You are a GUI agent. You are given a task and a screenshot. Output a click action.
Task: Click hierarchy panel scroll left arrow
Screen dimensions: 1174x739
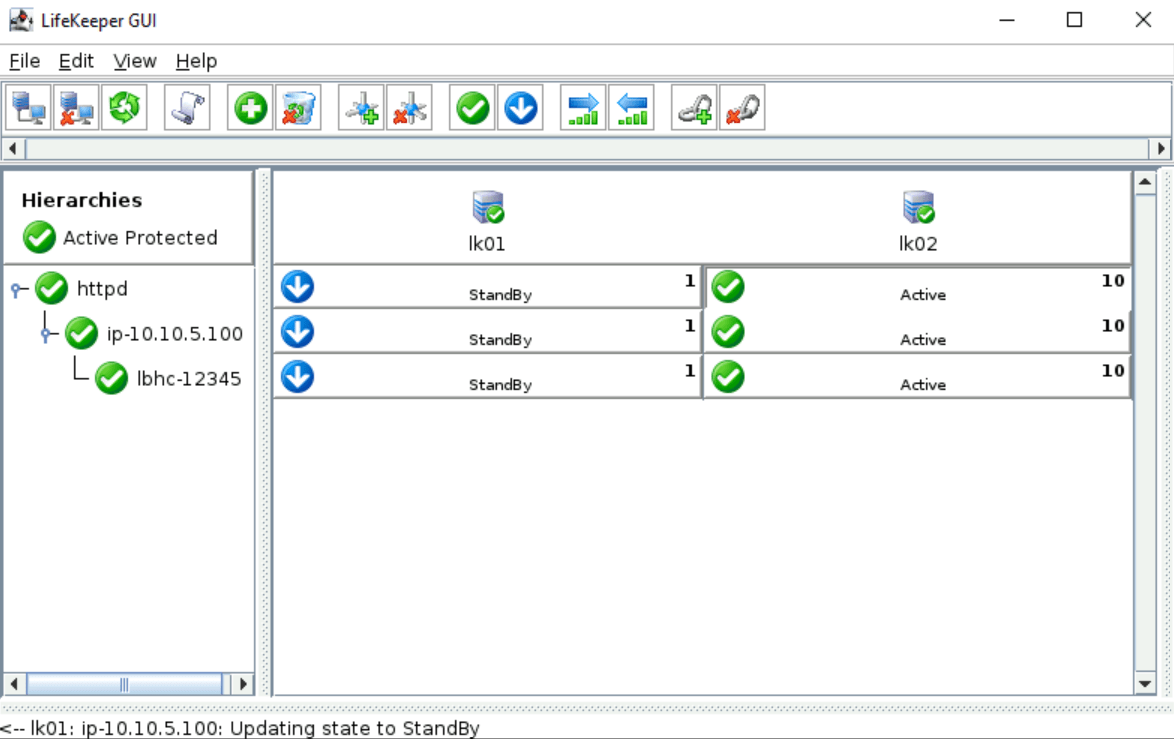pos(14,684)
